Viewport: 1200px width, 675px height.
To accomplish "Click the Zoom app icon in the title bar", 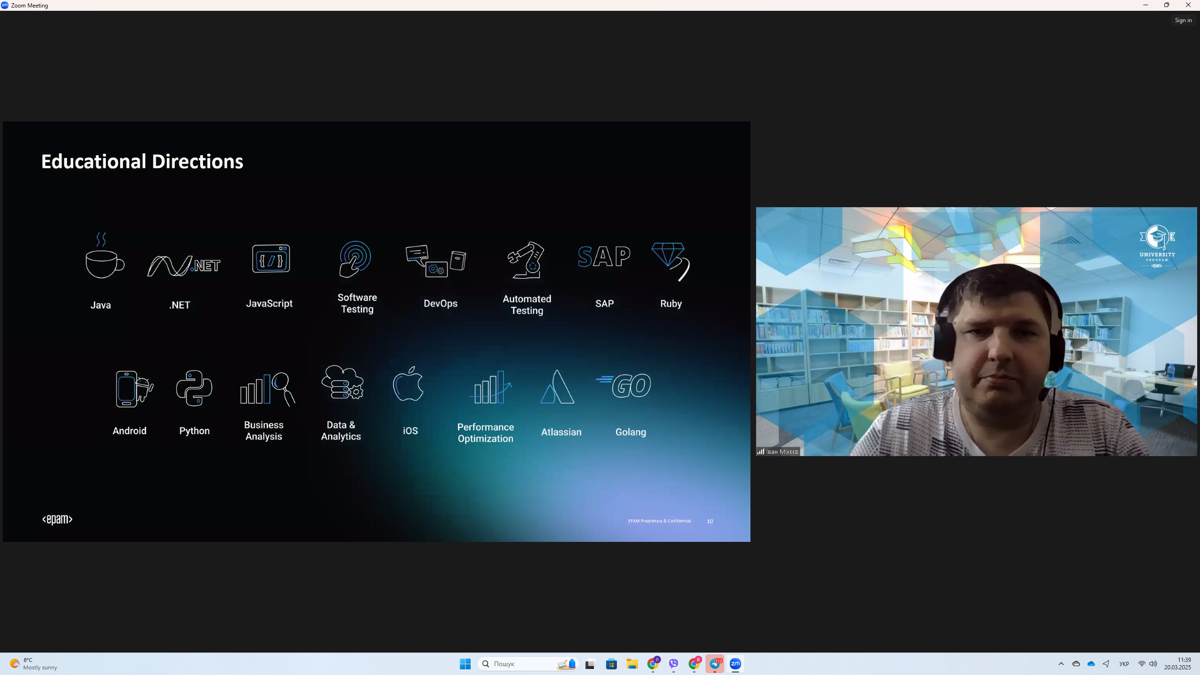I will click(5, 5).
